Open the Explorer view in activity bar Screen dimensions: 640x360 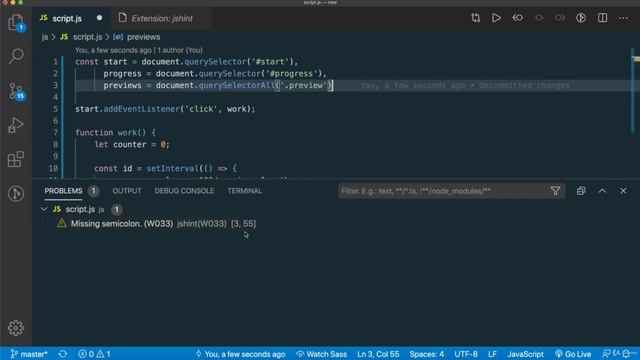tap(16, 22)
